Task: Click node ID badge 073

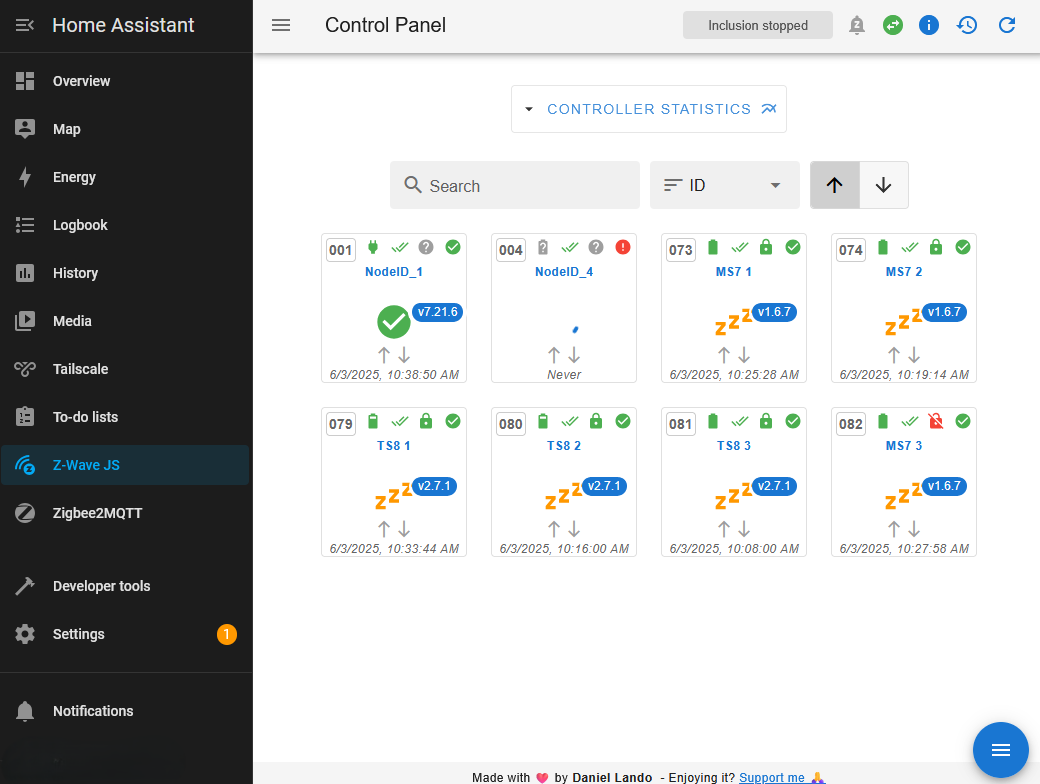Action: coord(681,250)
